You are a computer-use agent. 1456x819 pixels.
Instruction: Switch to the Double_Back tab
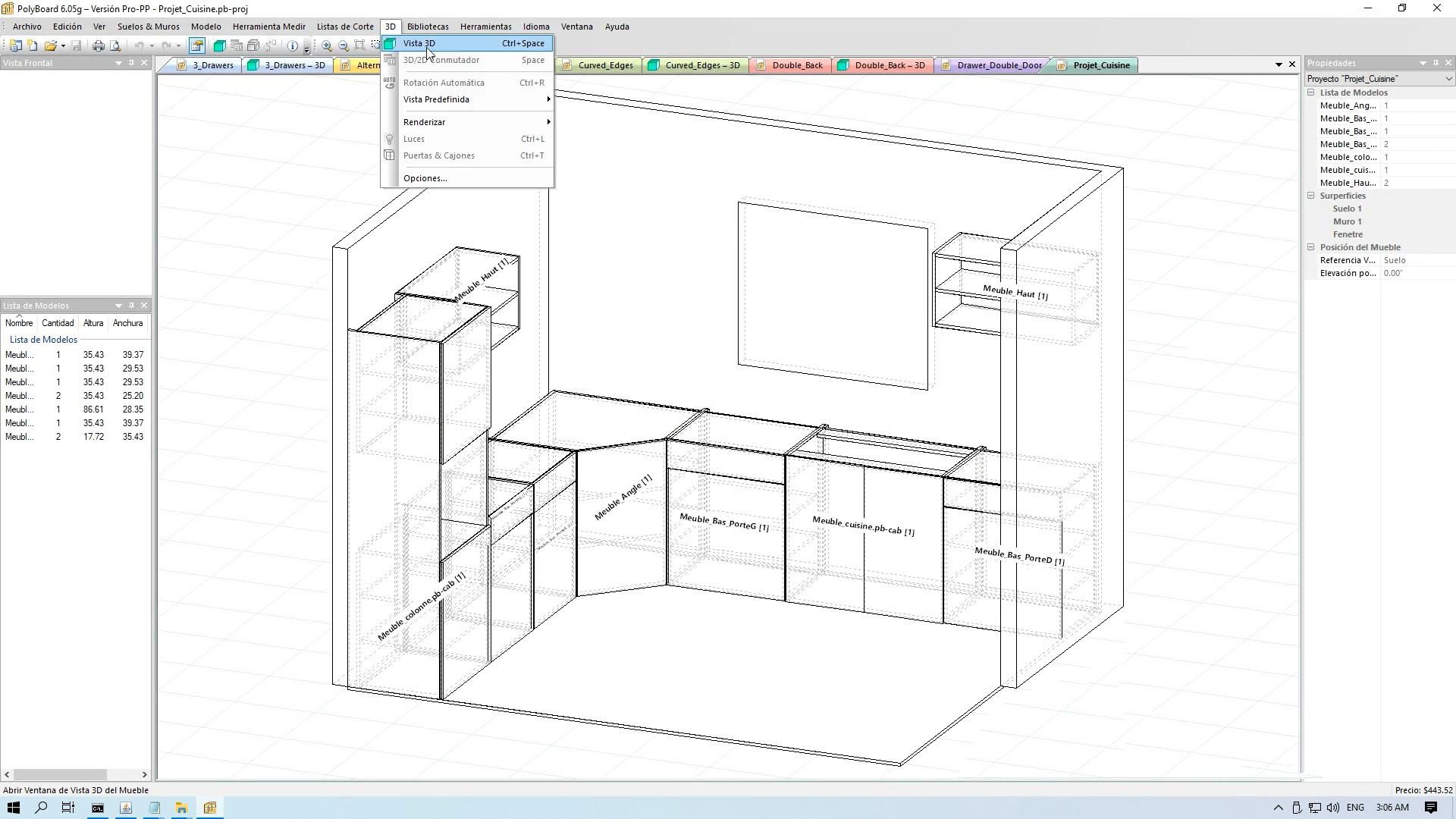tap(796, 65)
